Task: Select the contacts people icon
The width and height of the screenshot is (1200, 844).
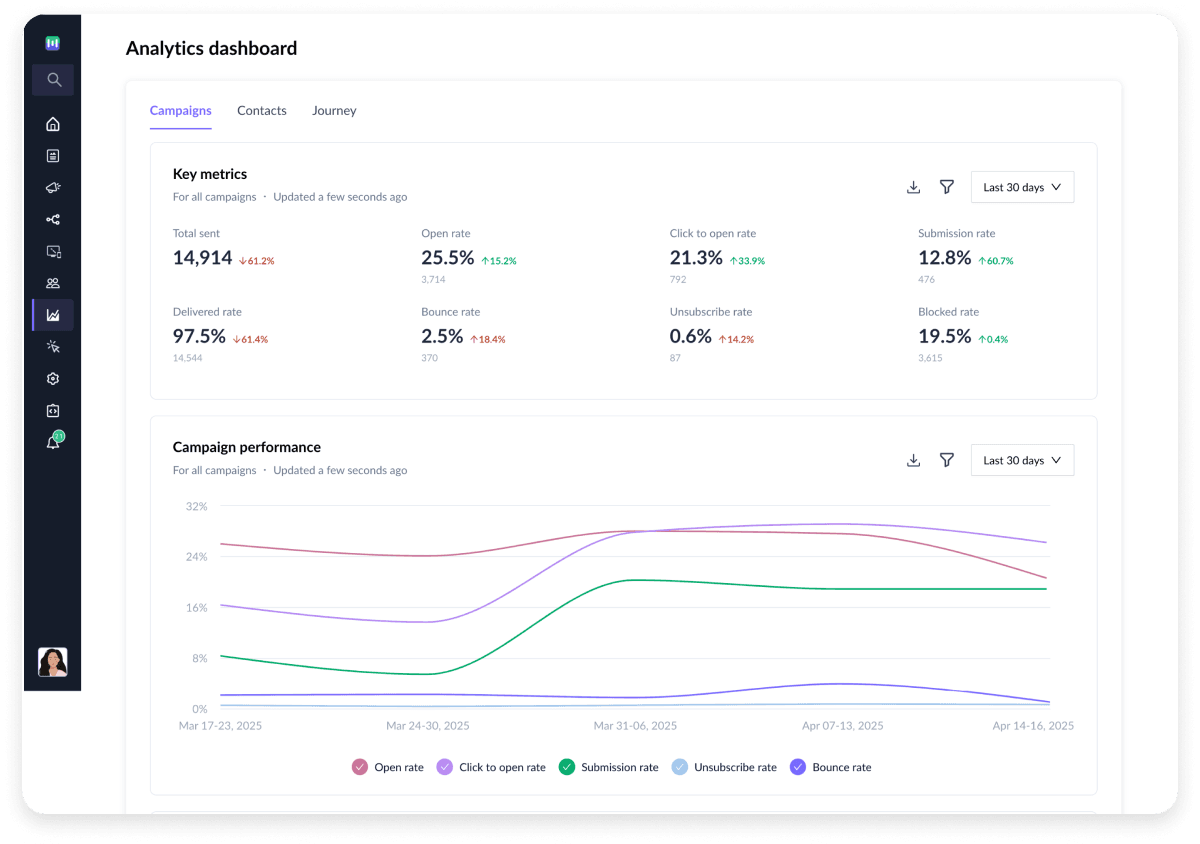Action: tap(52, 283)
